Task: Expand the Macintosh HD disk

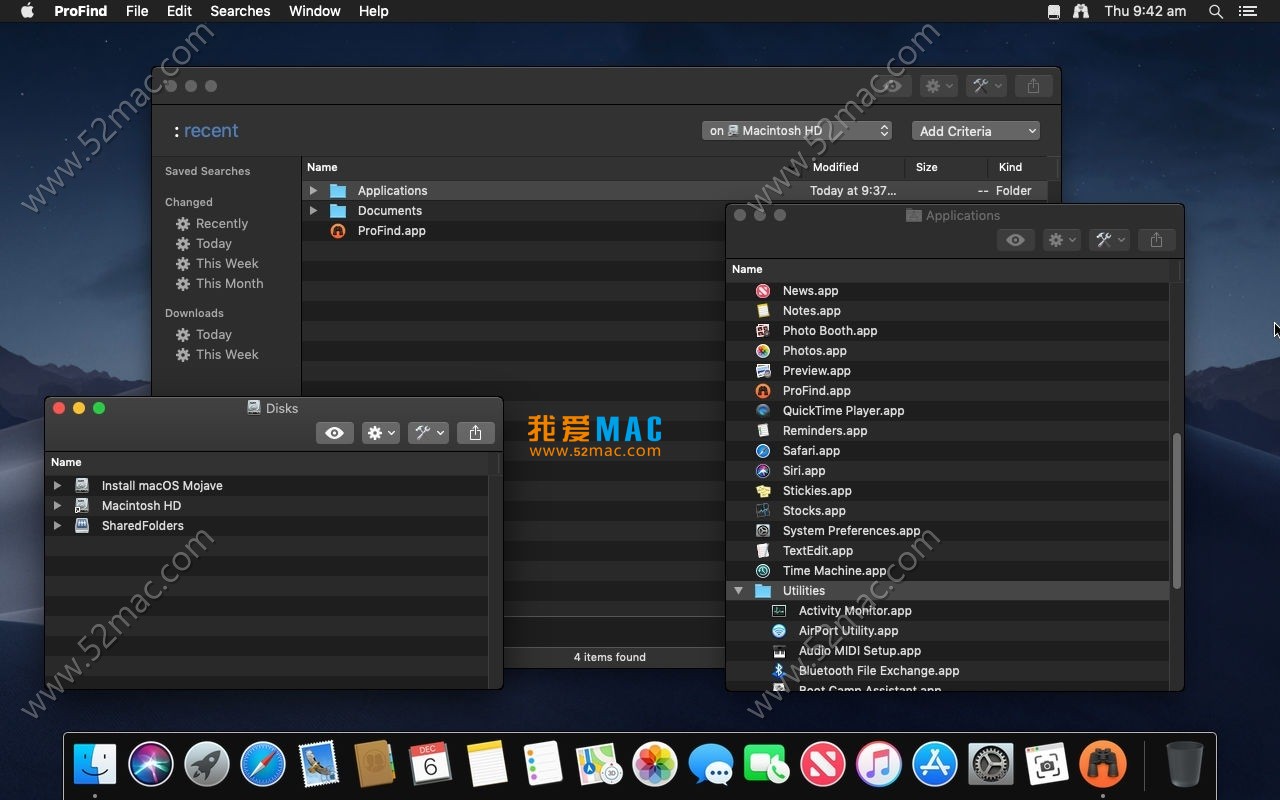Action: click(x=57, y=505)
